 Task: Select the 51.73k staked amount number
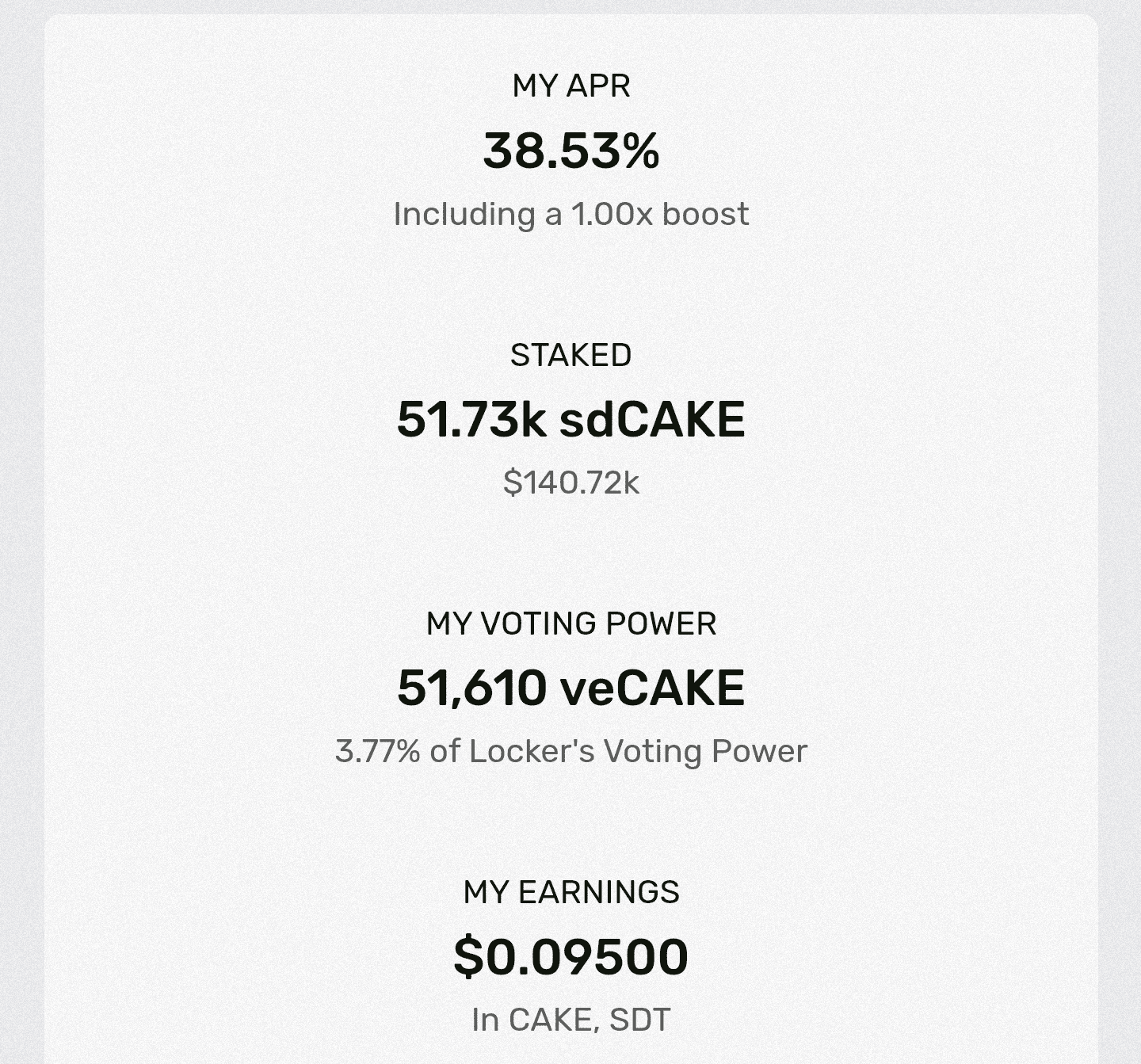(x=471, y=419)
